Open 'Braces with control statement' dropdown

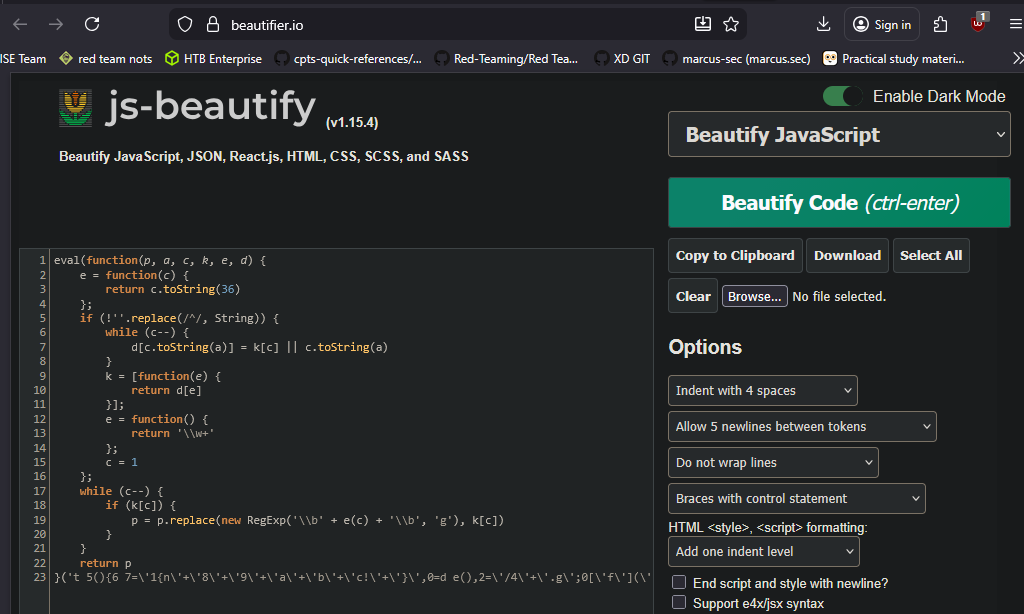pyautogui.click(x=796, y=498)
